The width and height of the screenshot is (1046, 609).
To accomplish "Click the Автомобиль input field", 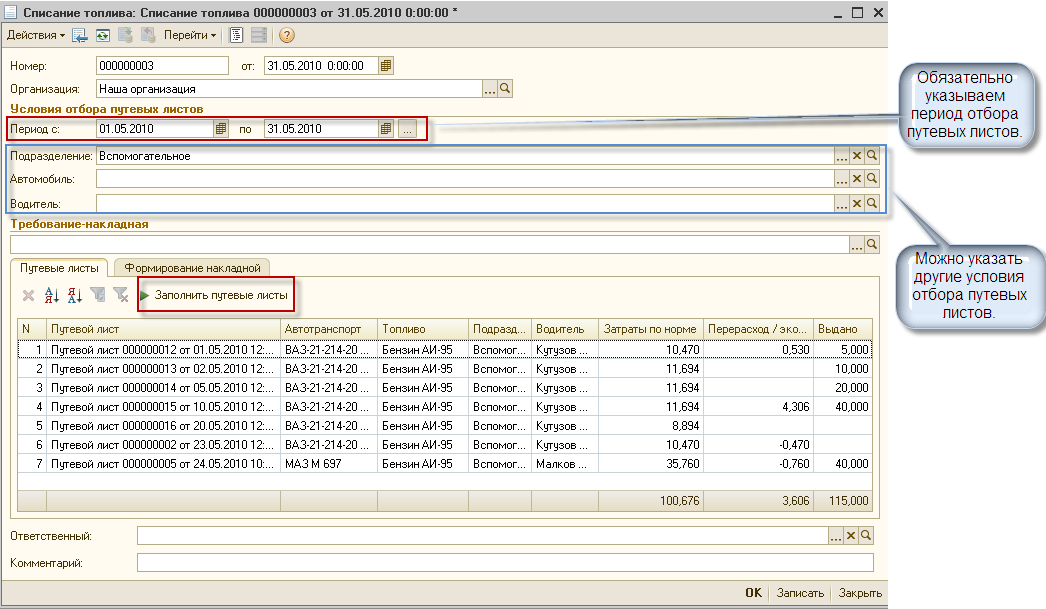I will (x=465, y=179).
